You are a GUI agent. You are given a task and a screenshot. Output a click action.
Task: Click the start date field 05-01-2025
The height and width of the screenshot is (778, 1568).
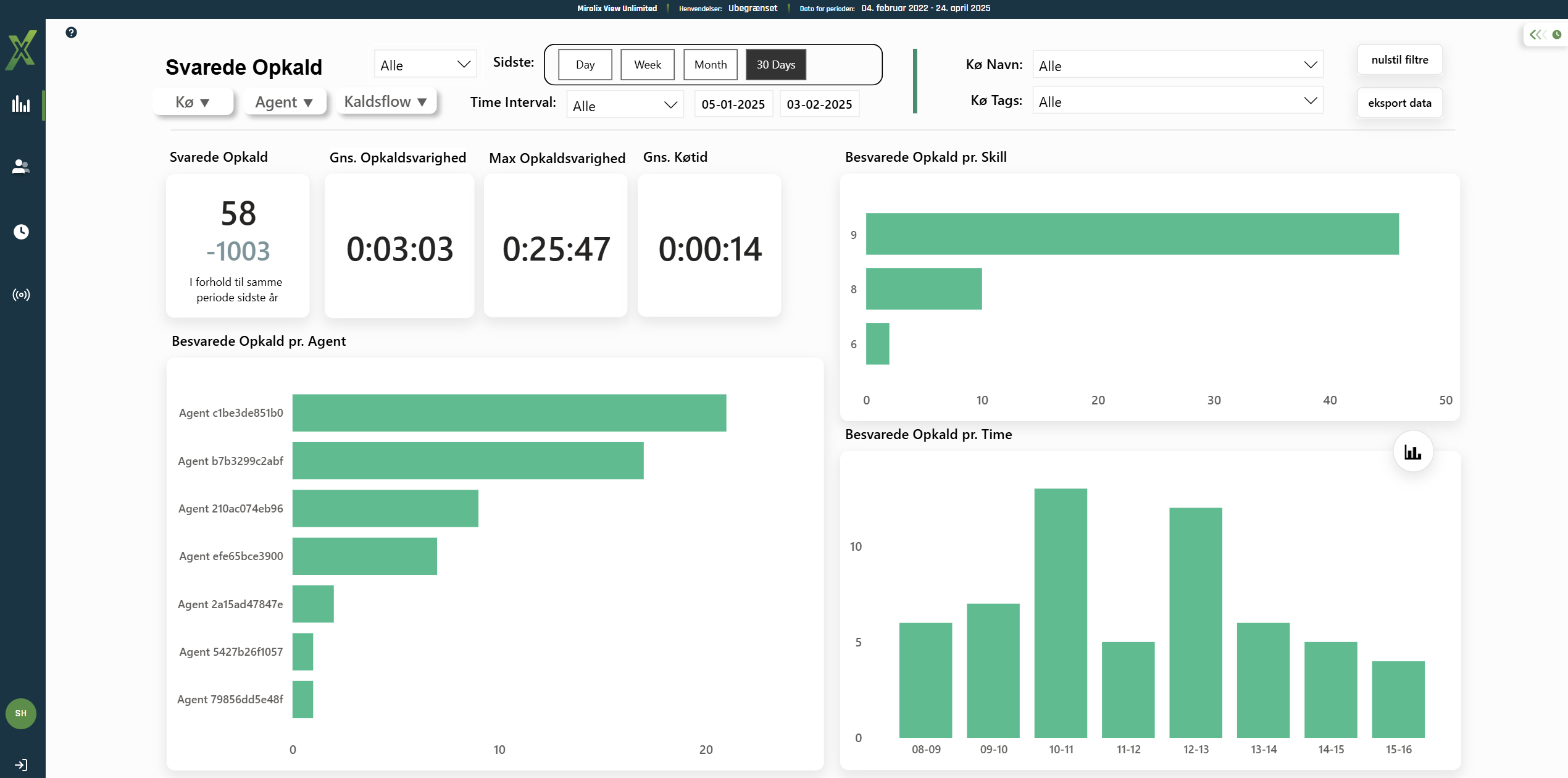pos(733,104)
